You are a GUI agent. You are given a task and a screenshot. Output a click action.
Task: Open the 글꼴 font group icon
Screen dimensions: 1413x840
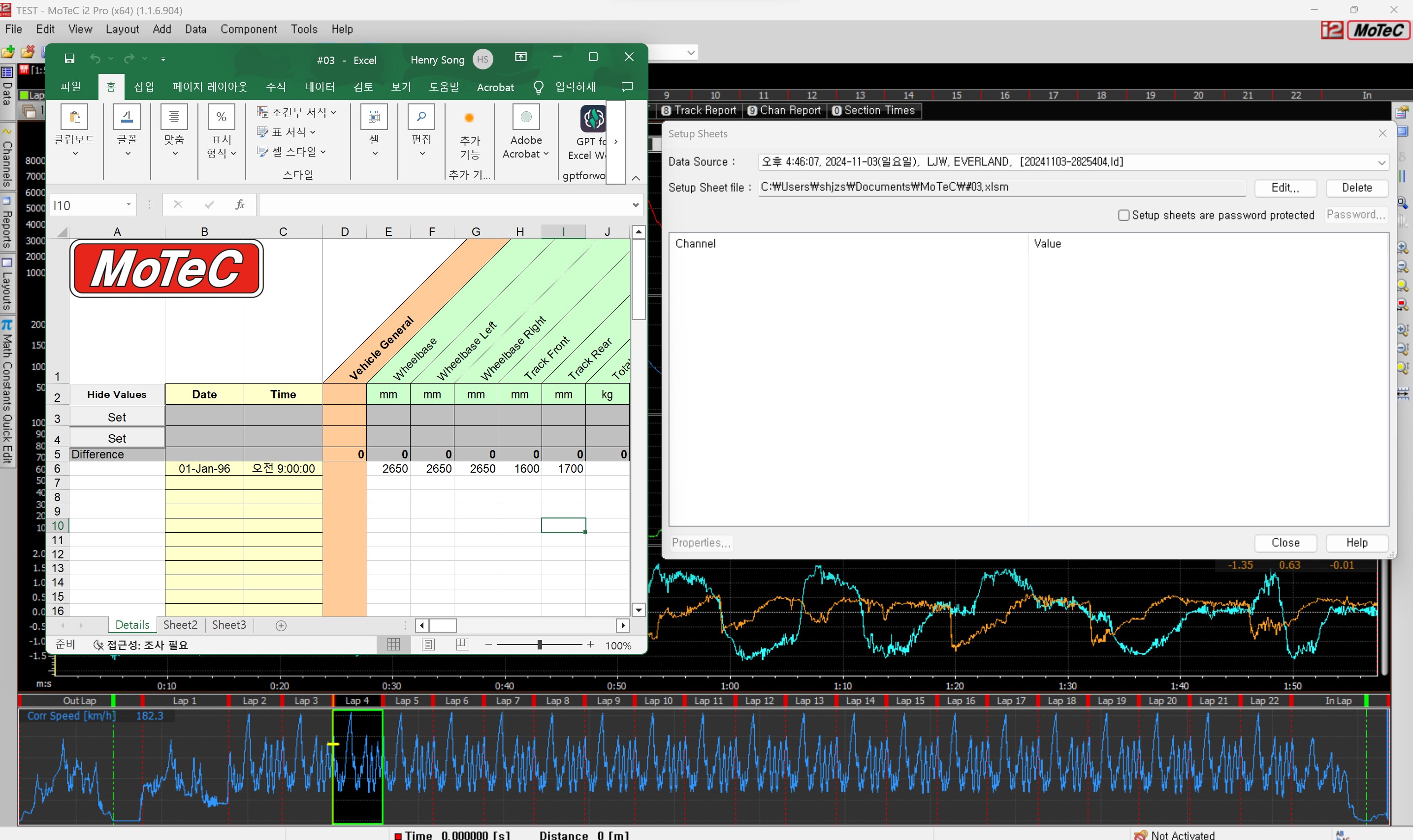click(127, 117)
